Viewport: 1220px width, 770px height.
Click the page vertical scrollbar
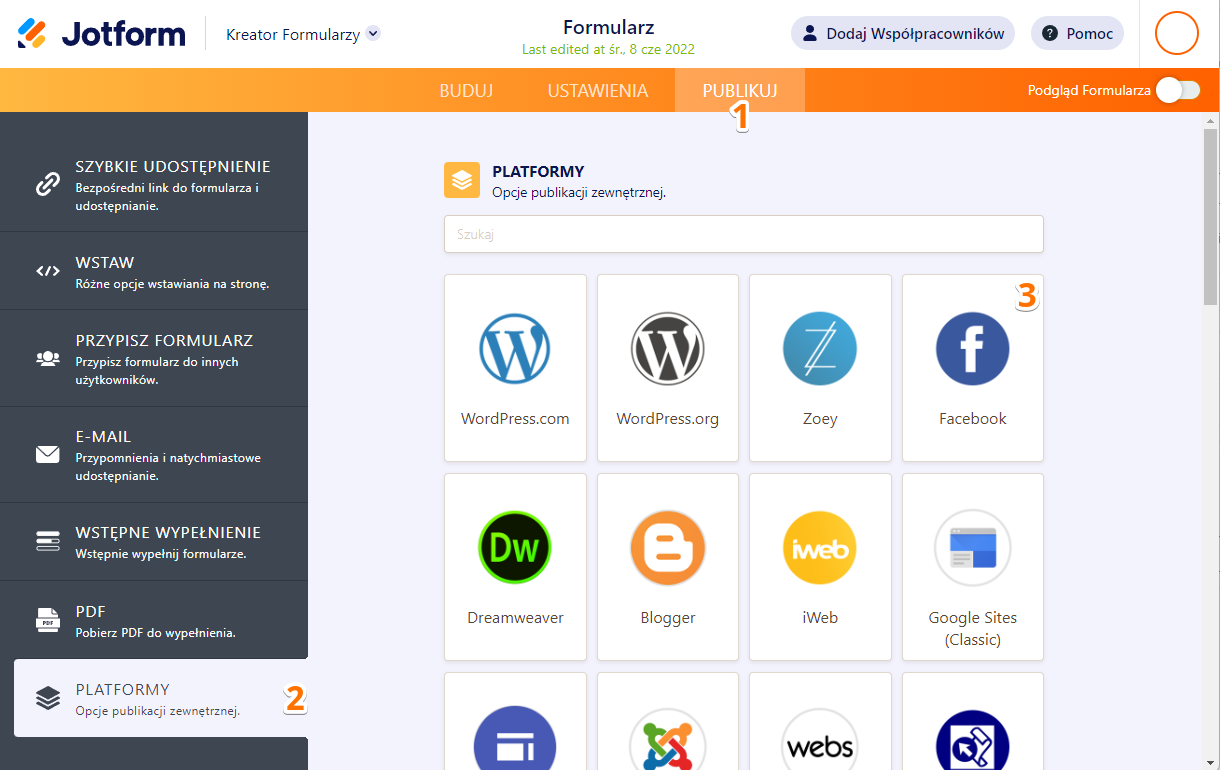1210,215
